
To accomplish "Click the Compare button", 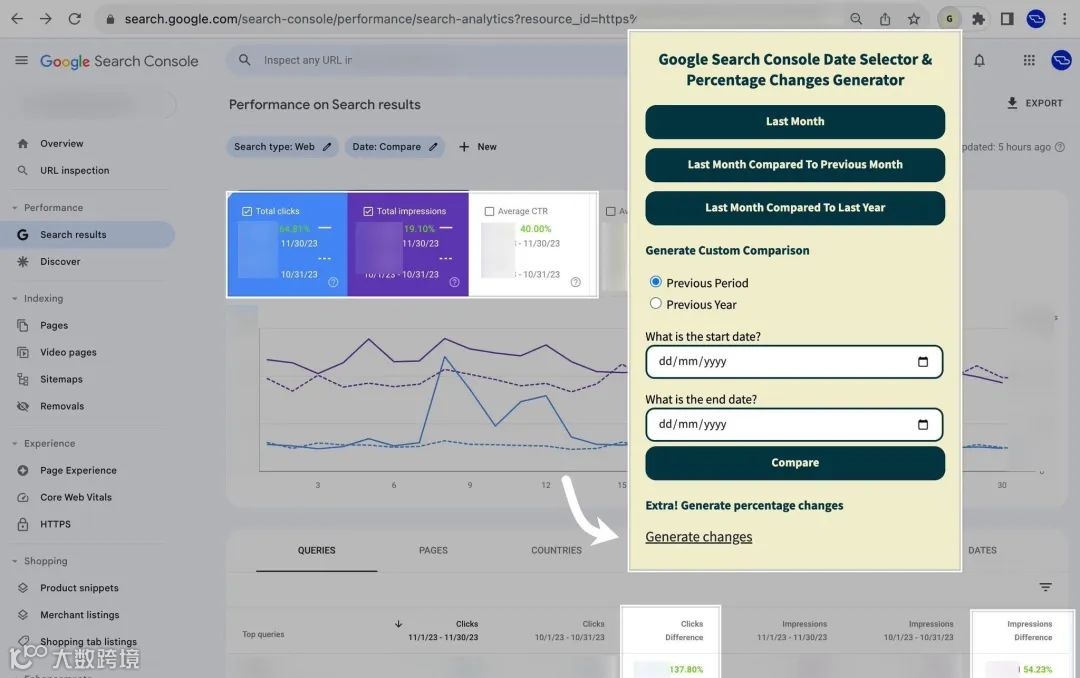I will click(x=795, y=462).
